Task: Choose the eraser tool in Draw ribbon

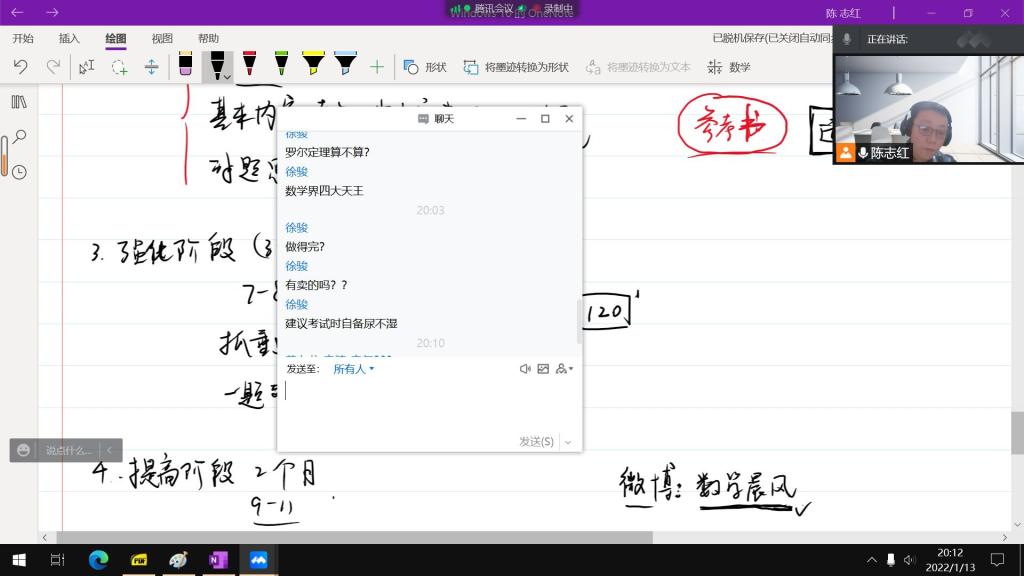Action: click(185, 66)
